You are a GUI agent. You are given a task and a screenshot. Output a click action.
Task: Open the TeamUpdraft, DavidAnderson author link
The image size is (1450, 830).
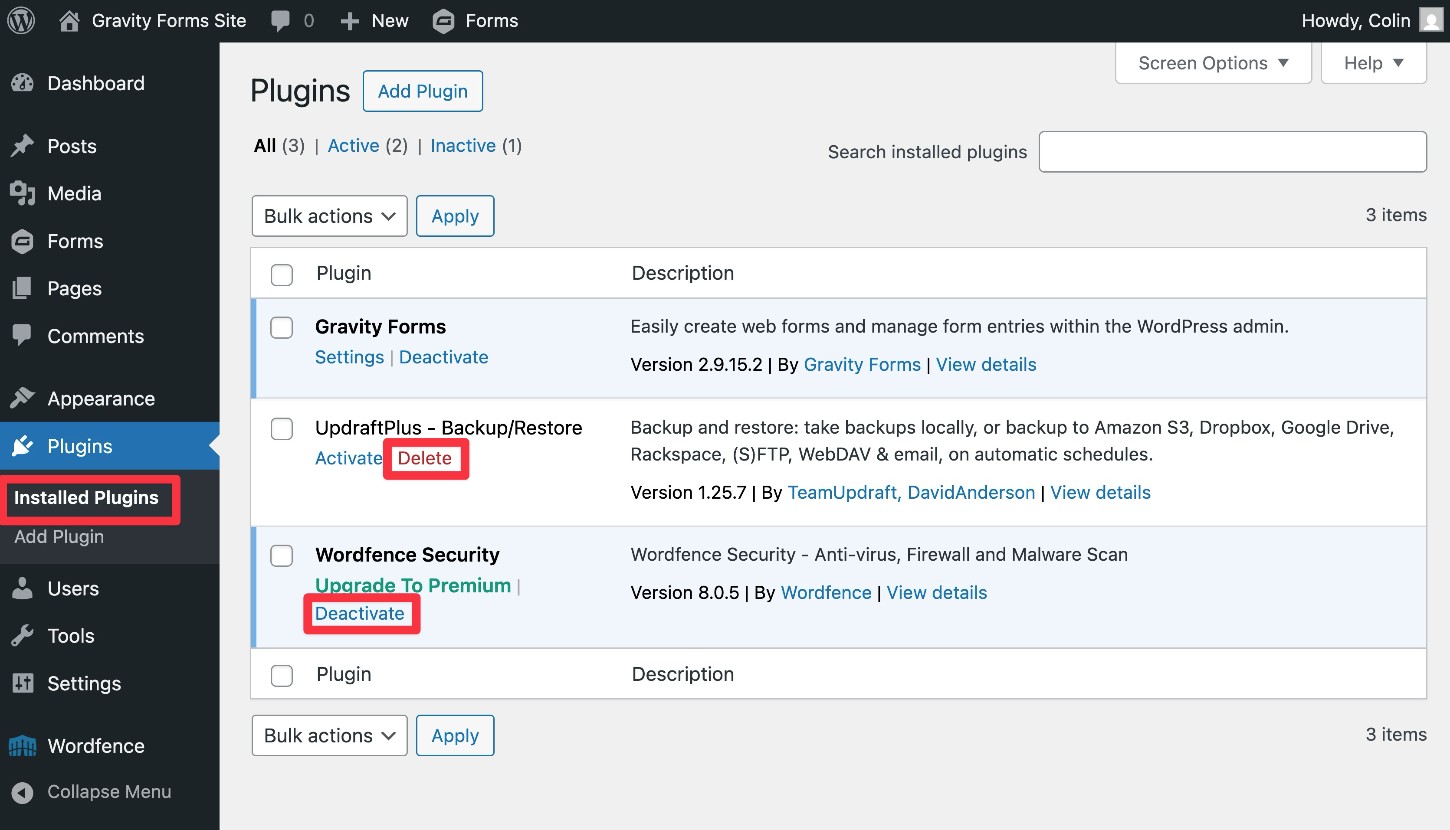coord(911,492)
